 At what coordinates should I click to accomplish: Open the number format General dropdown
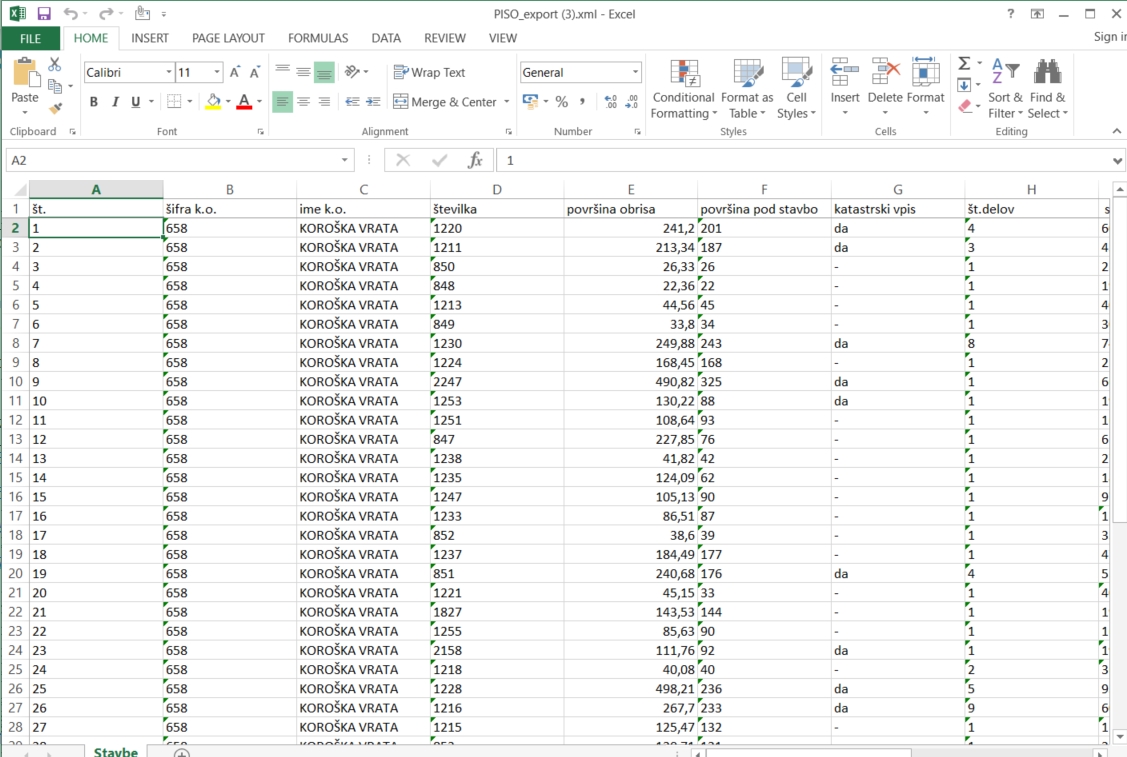635,73
